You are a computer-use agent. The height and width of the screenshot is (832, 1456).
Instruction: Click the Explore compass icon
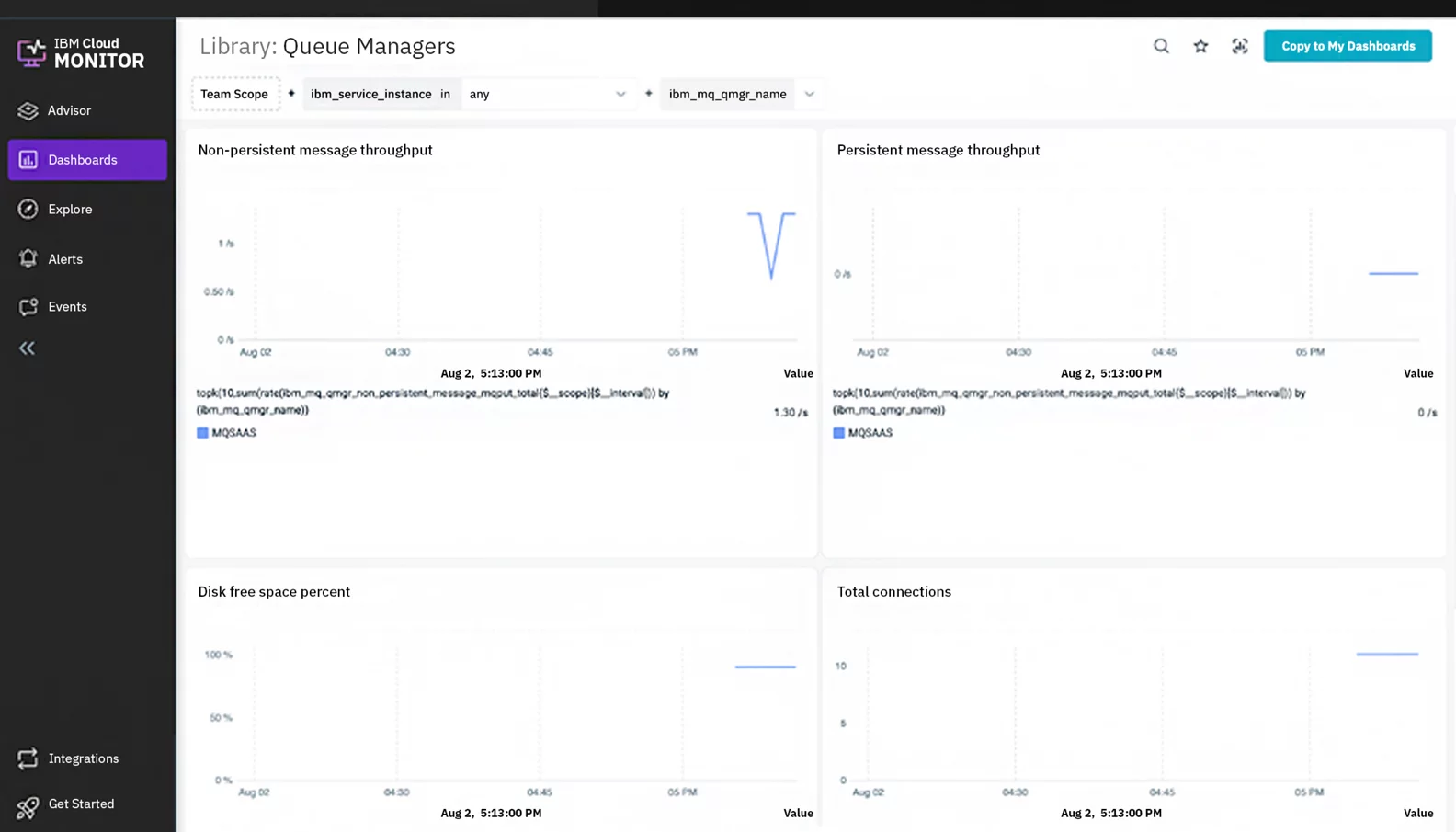point(28,210)
